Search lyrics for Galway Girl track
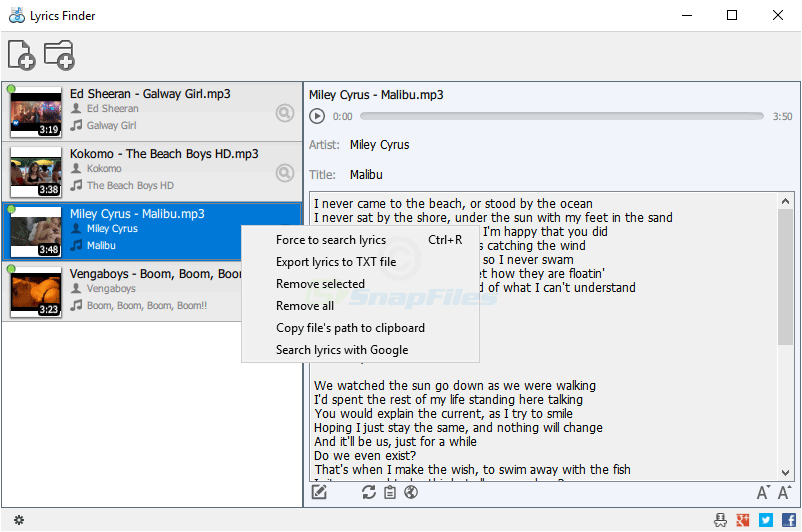This screenshot has width=802, height=532. 285,113
